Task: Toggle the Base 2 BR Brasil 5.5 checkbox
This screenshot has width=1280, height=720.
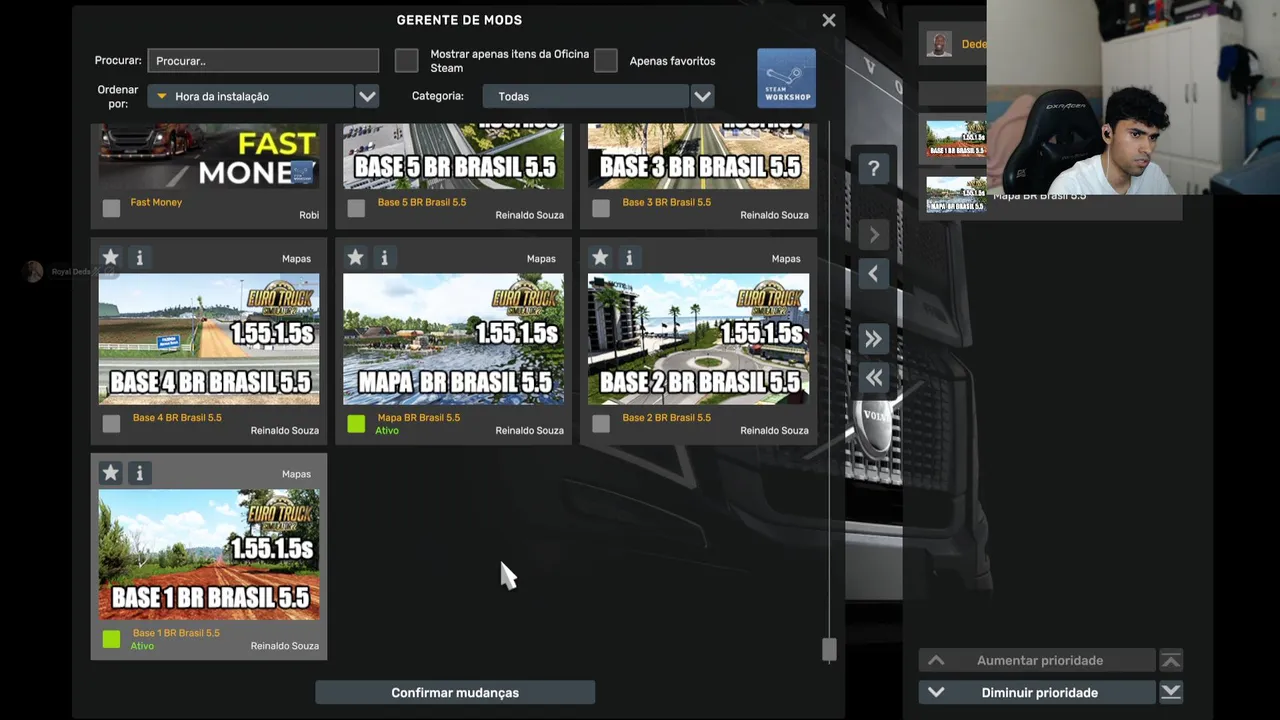Action: coord(601,424)
